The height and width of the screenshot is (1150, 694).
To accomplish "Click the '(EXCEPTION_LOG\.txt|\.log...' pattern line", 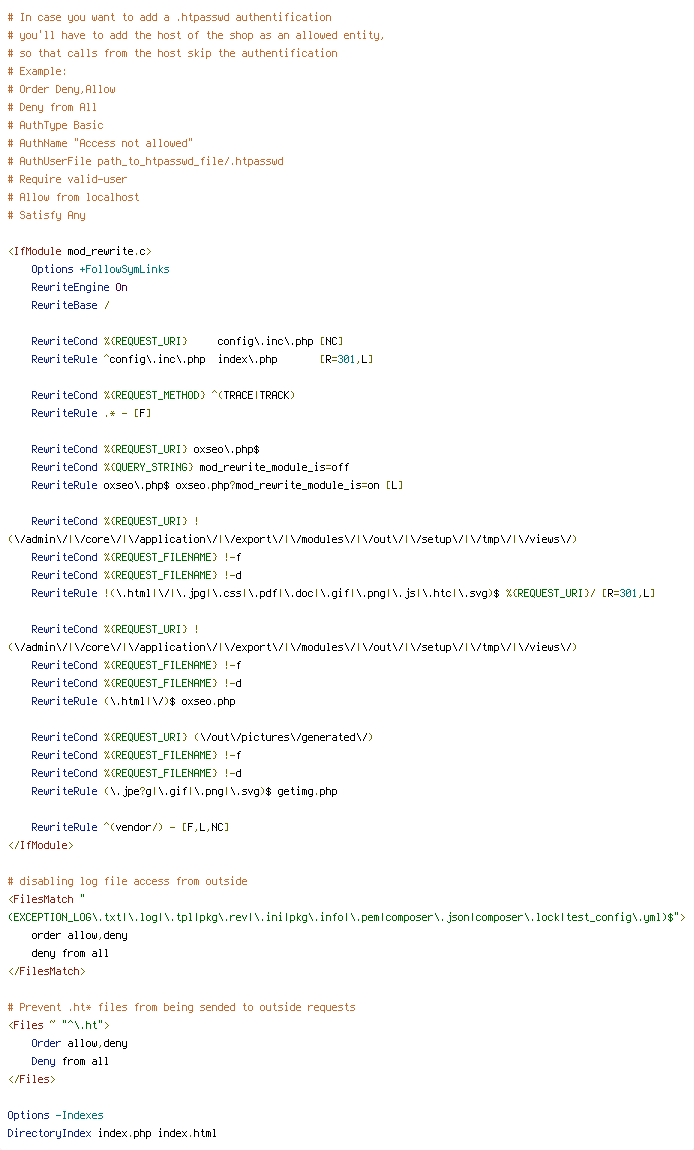I will tap(346, 918).
